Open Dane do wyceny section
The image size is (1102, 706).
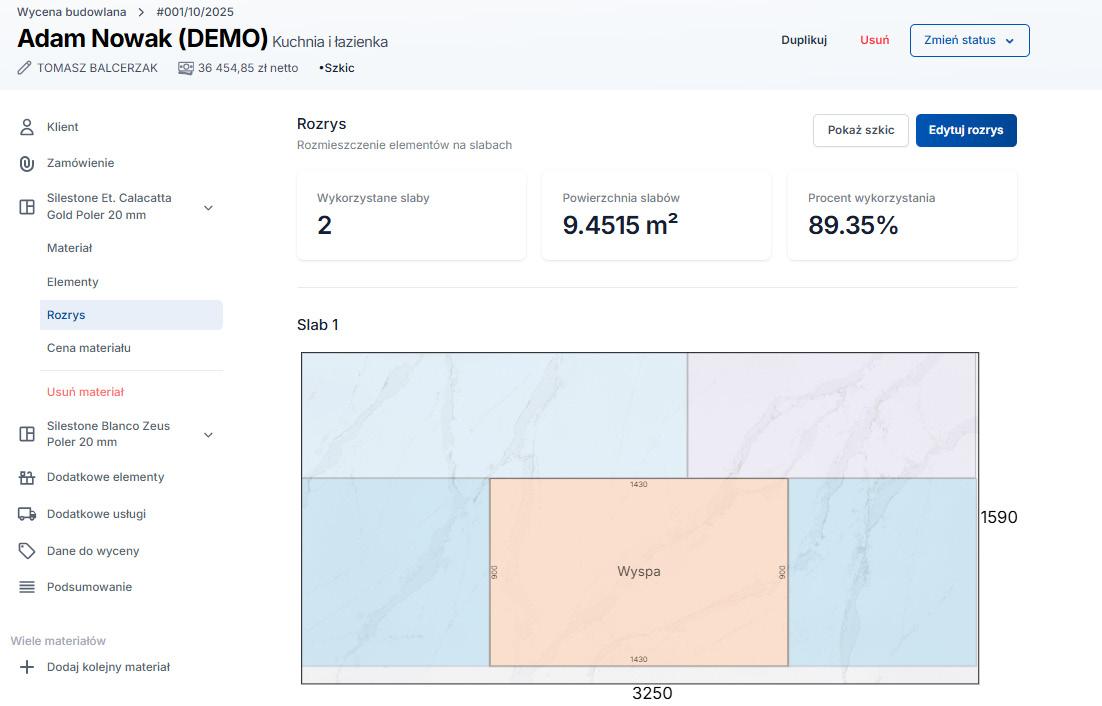93,551
